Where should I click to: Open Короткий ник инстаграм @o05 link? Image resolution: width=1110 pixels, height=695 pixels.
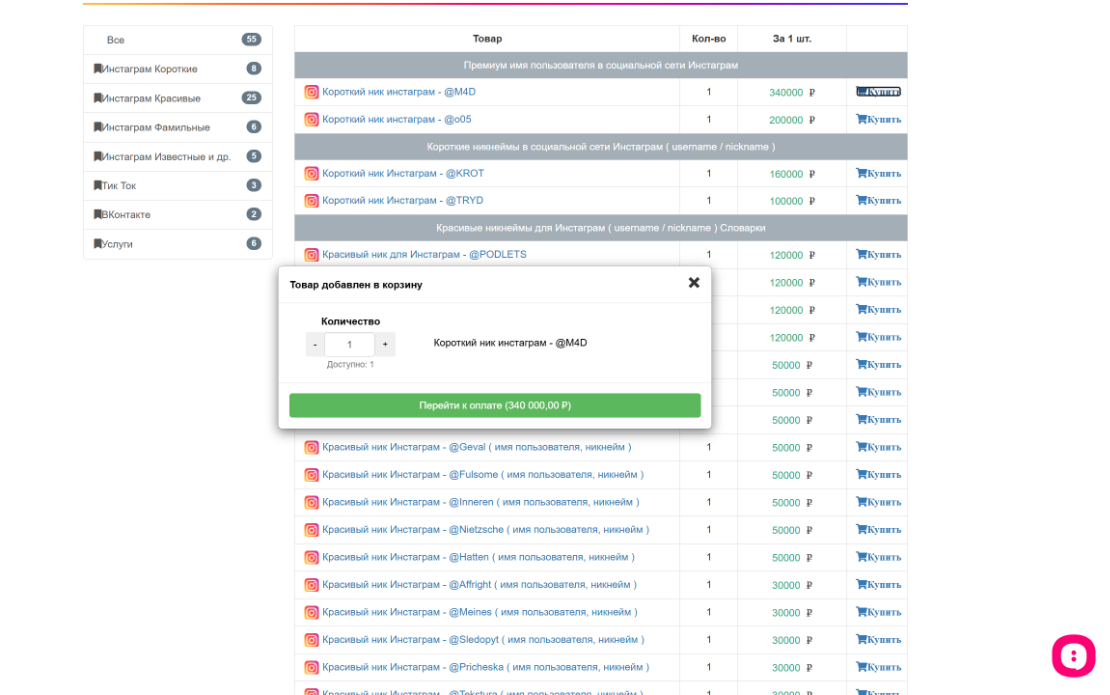click(396, 120)
